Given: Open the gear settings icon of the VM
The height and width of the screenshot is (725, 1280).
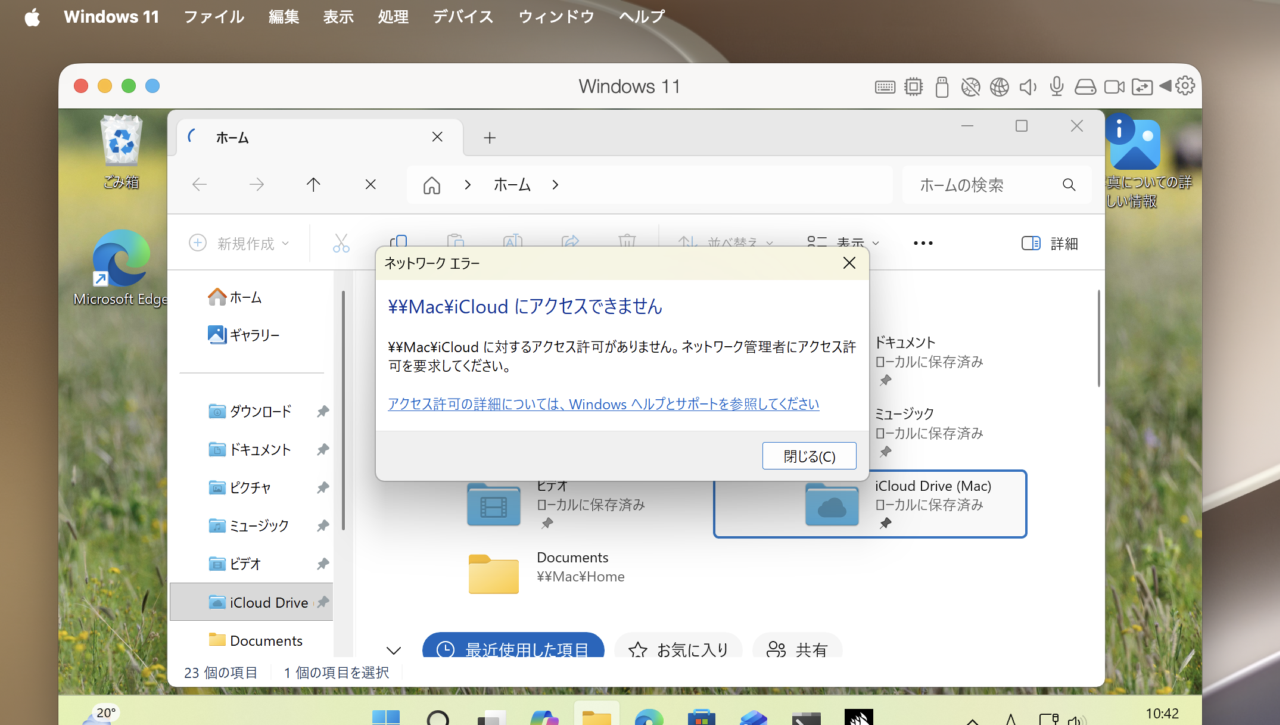Looking at the screenshot, I should (x=1185, y=86).
